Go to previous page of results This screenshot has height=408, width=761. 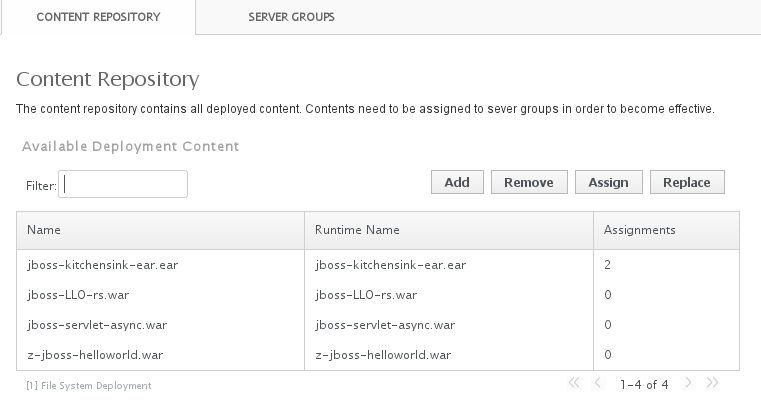coord(597,383)
